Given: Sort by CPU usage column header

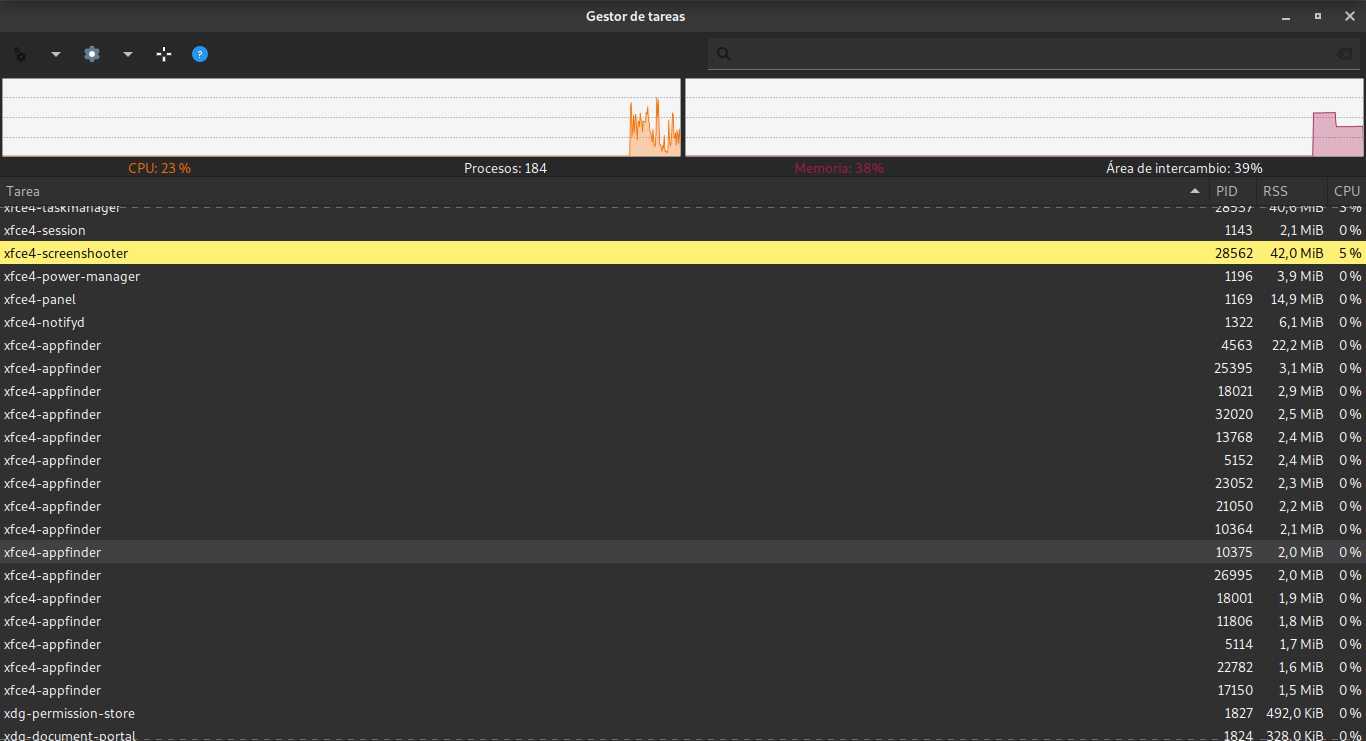Looking at the screenshot, I should pyautogui.click(x=1346, y=191).
